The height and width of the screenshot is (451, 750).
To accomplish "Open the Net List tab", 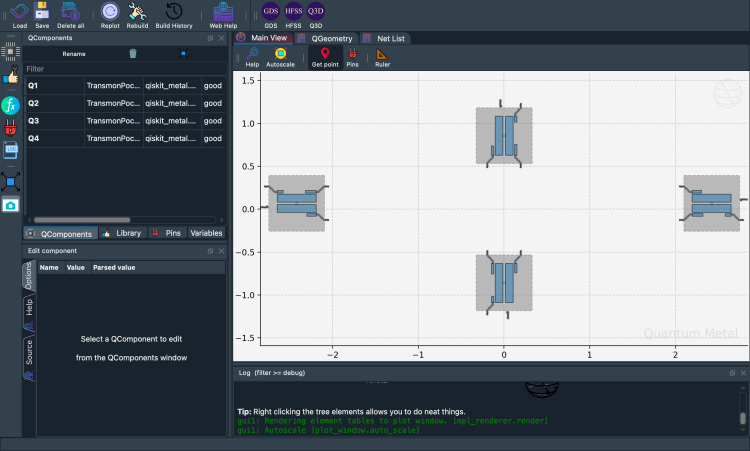I will click(385, 38).
